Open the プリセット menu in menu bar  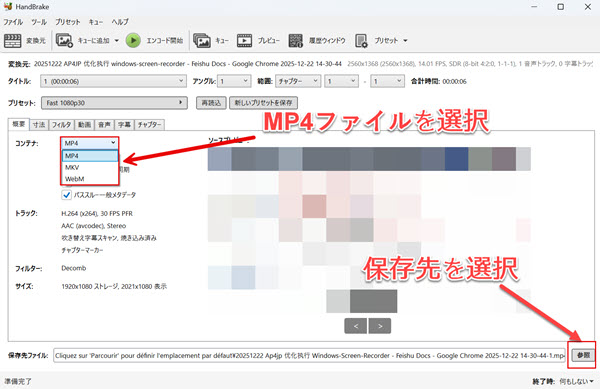tap(68, 22)
